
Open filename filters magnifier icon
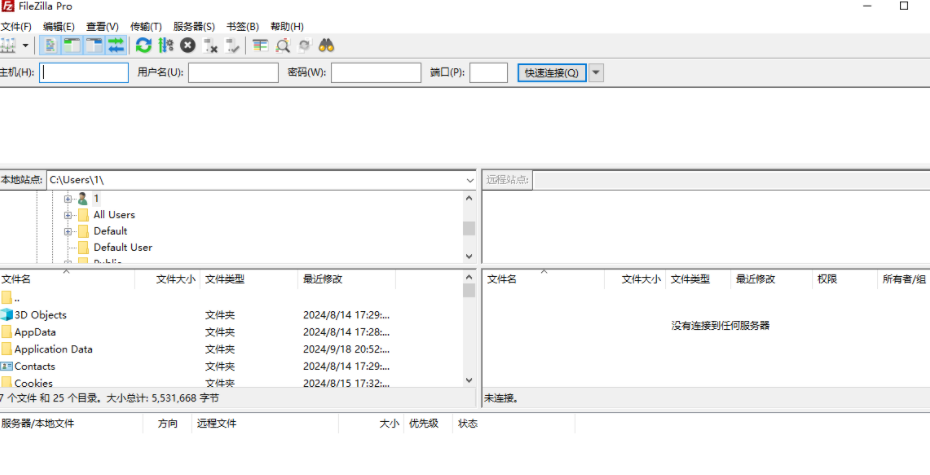pos(283,45)
